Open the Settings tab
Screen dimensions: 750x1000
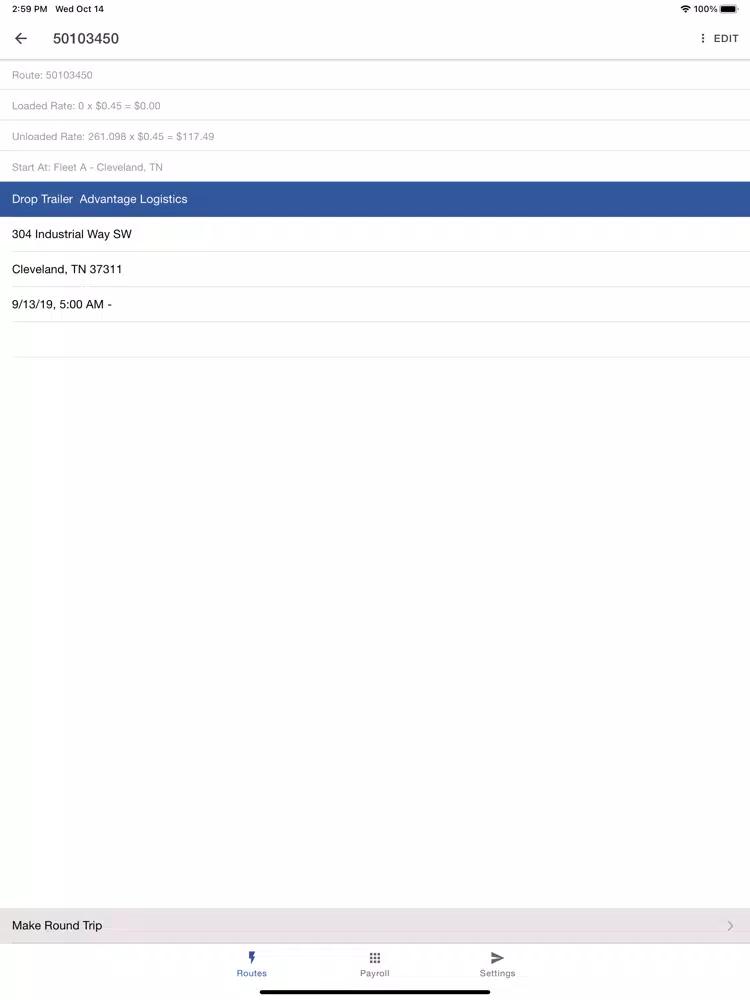[x=497, y=964]
